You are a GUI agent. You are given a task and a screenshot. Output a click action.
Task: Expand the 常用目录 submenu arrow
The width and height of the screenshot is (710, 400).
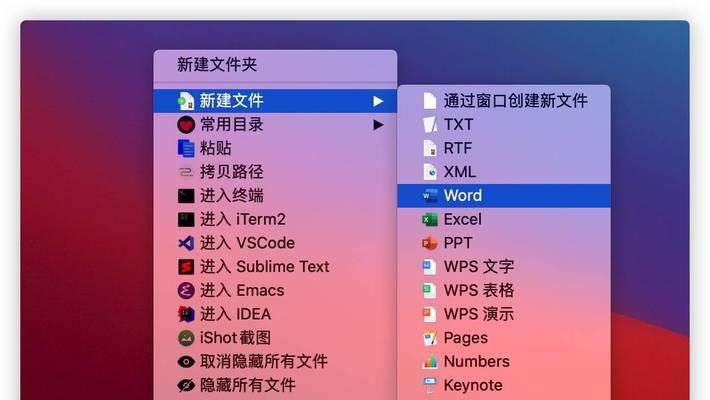(x=378, y=125)
